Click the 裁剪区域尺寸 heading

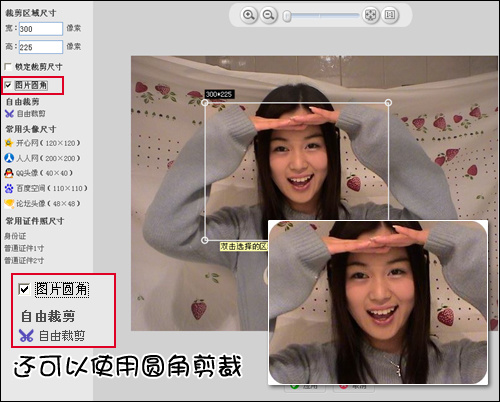pos(31,13)
